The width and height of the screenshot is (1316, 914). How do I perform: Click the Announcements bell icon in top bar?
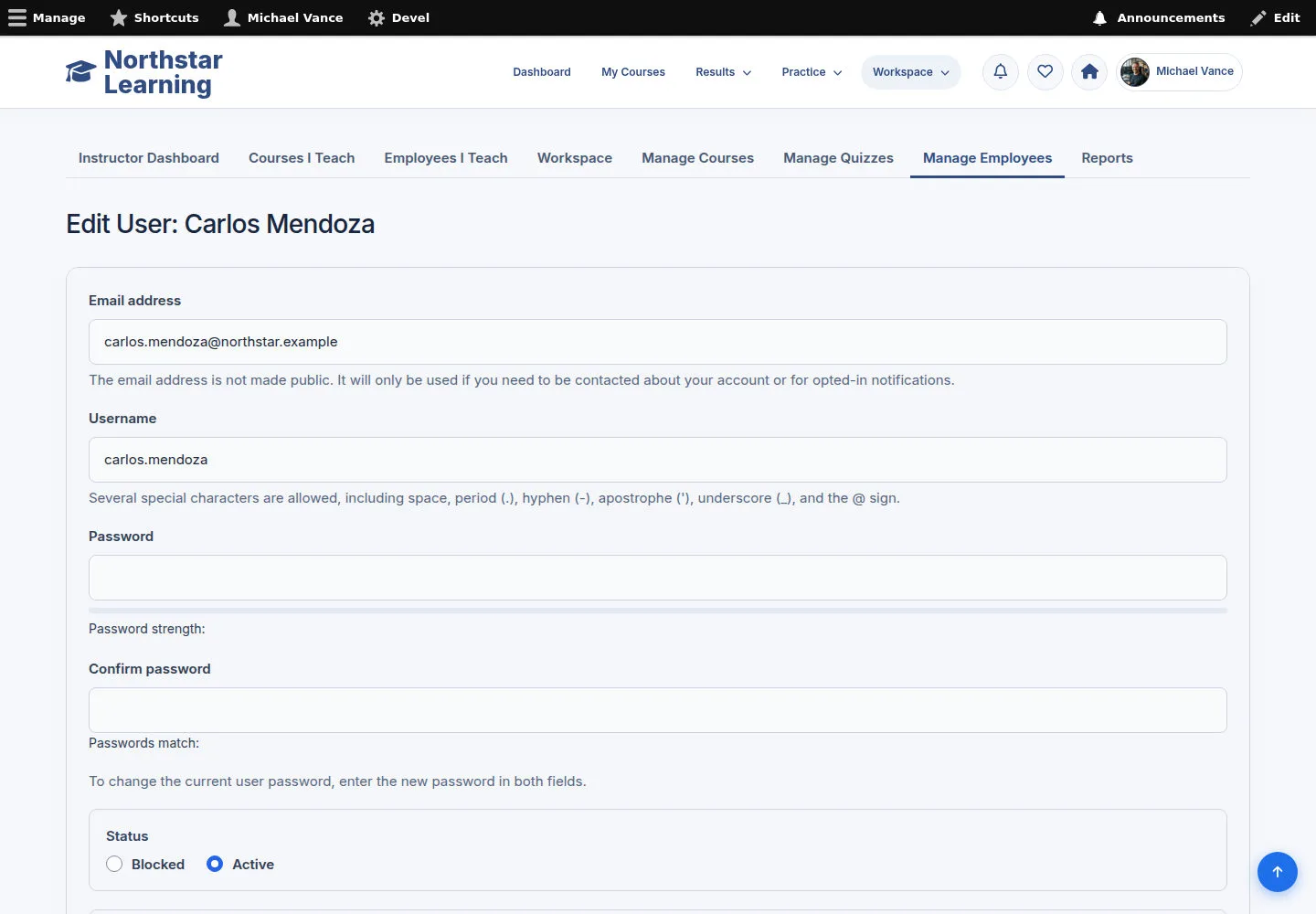[x=1100, y=17]
